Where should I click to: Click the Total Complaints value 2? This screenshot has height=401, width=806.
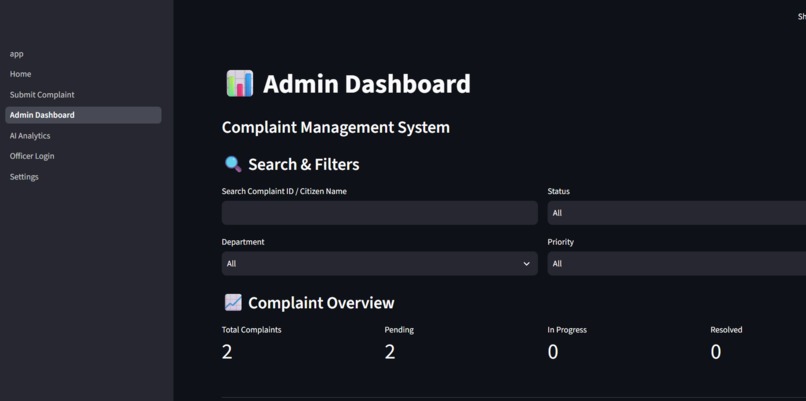click(x=227, y=352)
